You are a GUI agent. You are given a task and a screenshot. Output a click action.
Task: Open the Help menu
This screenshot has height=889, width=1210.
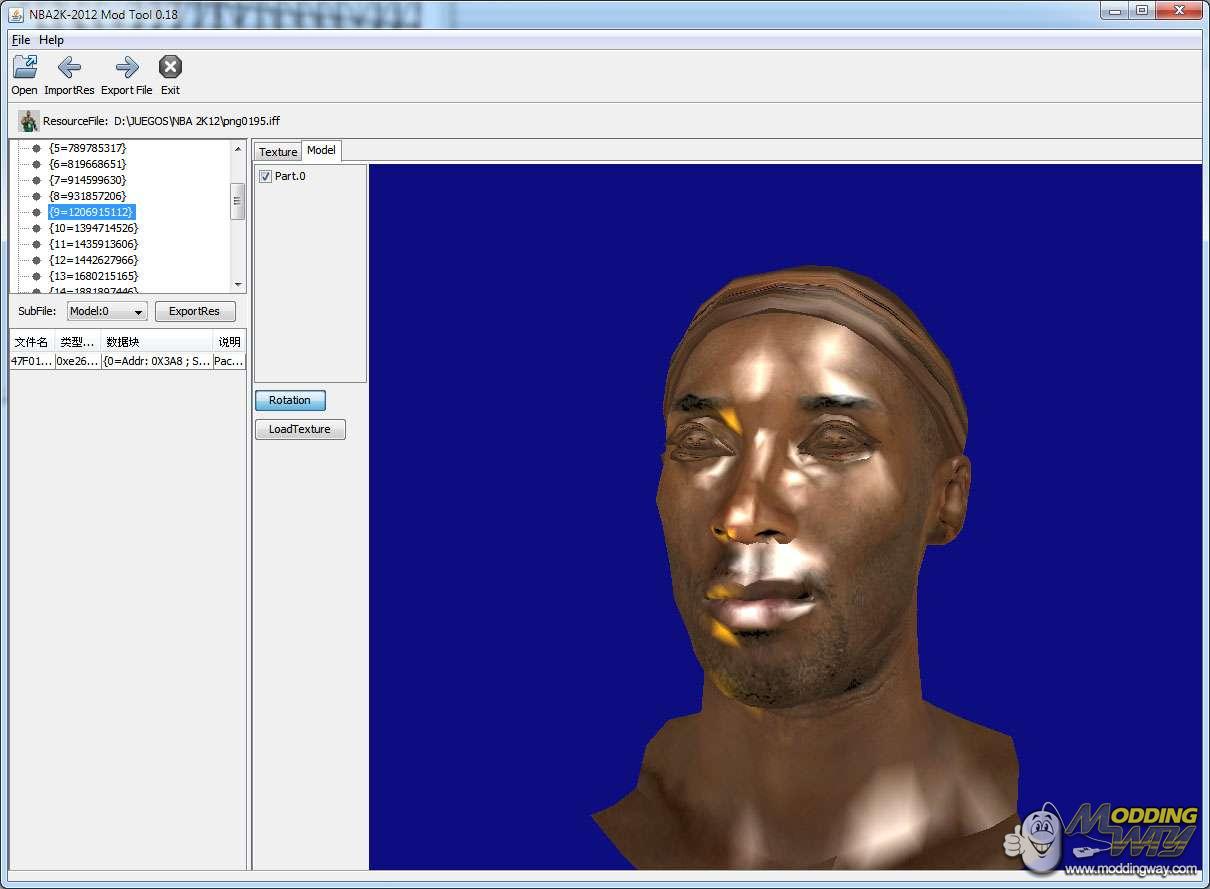(x=51, y=40)
